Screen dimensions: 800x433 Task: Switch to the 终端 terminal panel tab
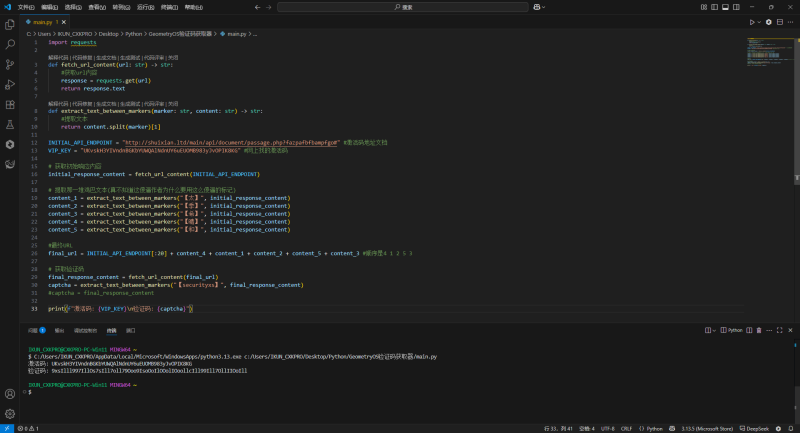click(x=111, y=329)
